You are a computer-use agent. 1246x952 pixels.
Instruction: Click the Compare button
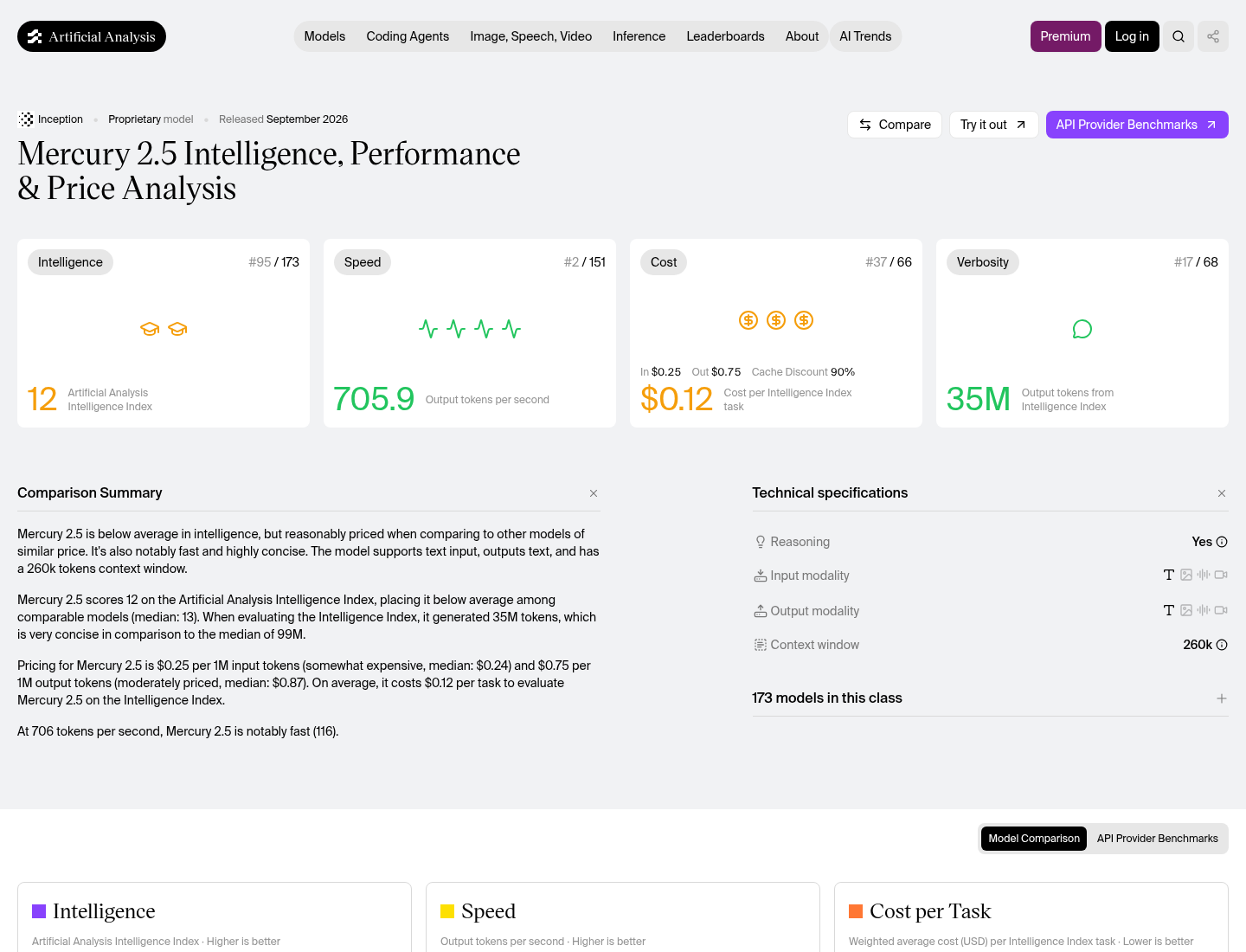pyautogui.click(x=895, y=125)
